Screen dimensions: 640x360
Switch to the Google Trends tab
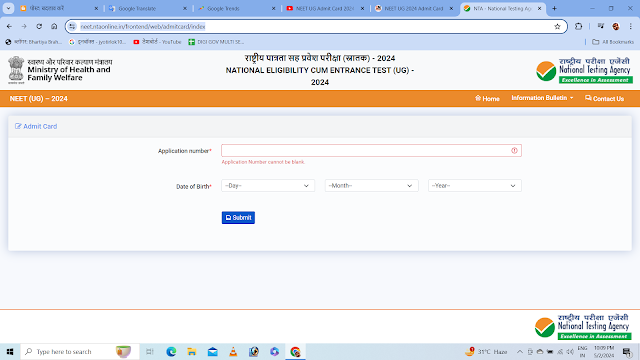point(235,8)
